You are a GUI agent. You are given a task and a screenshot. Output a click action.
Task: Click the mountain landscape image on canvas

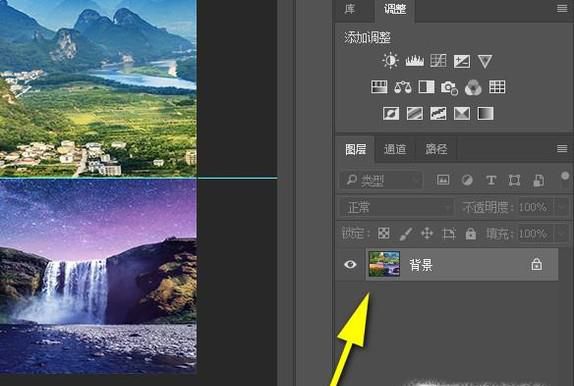tap(98, 88)
